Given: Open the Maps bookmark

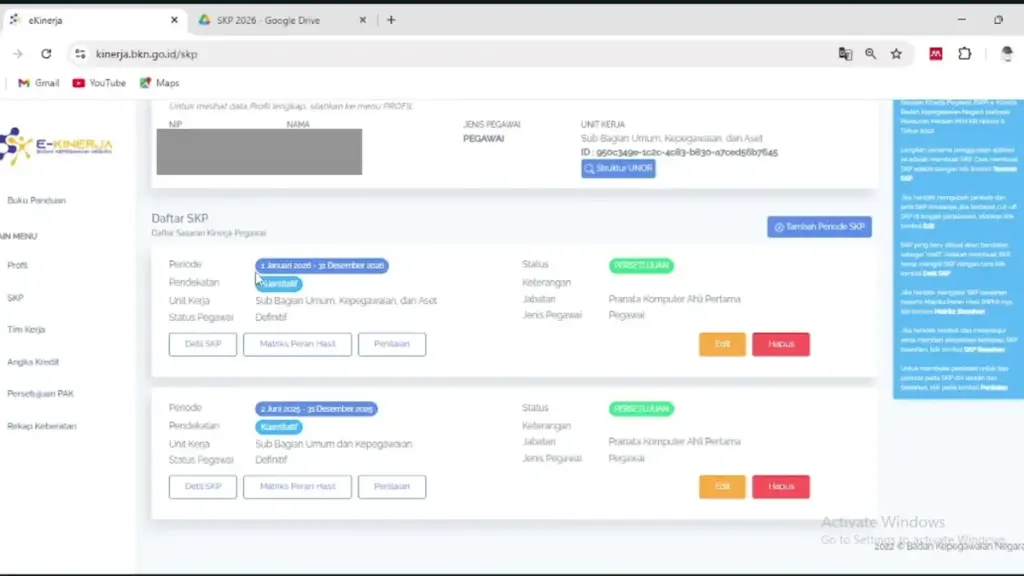Looking at the screenshot, I should click(159, 83).
